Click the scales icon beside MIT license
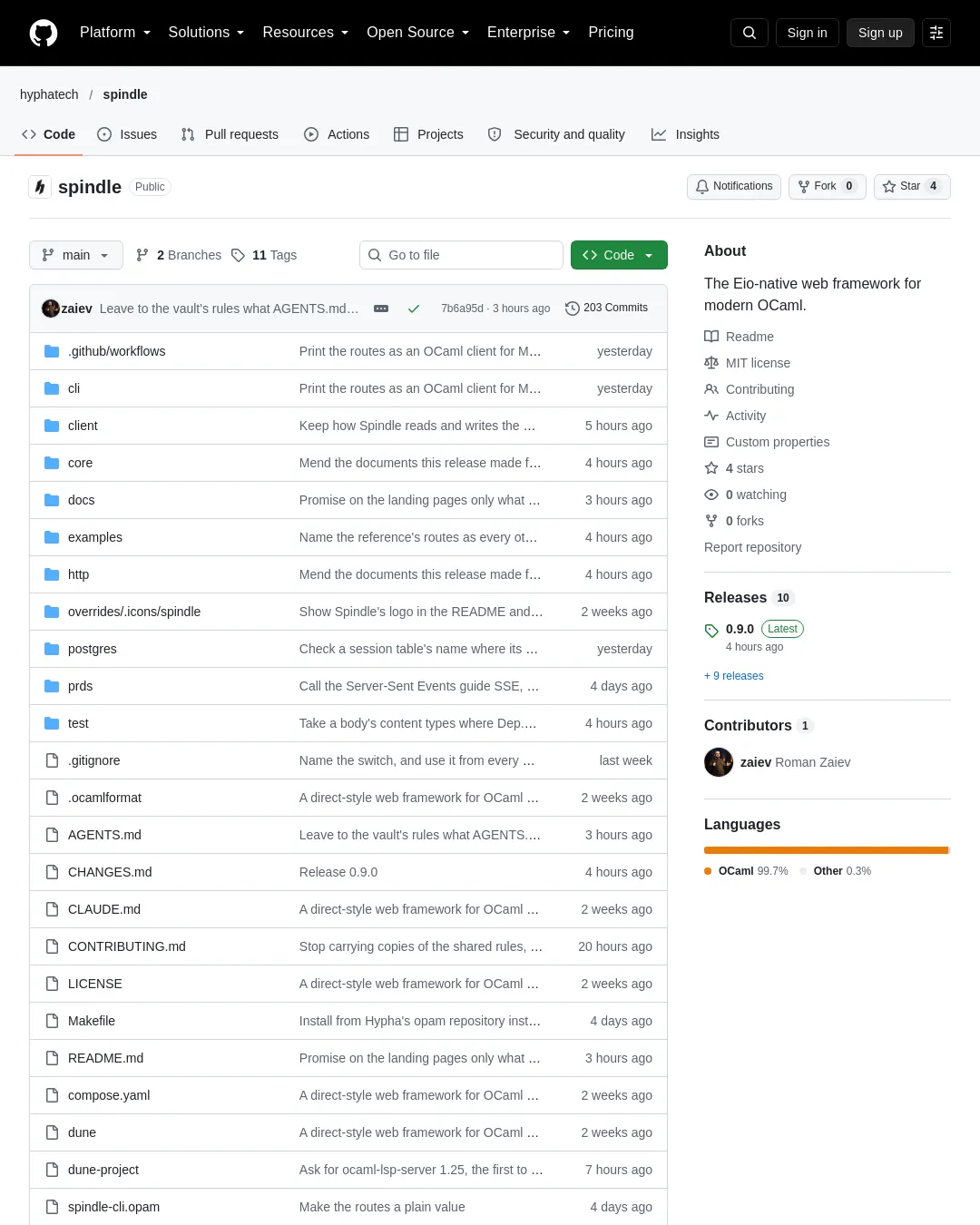Screen dimensions: 980x1225 [x=711, y=363]
